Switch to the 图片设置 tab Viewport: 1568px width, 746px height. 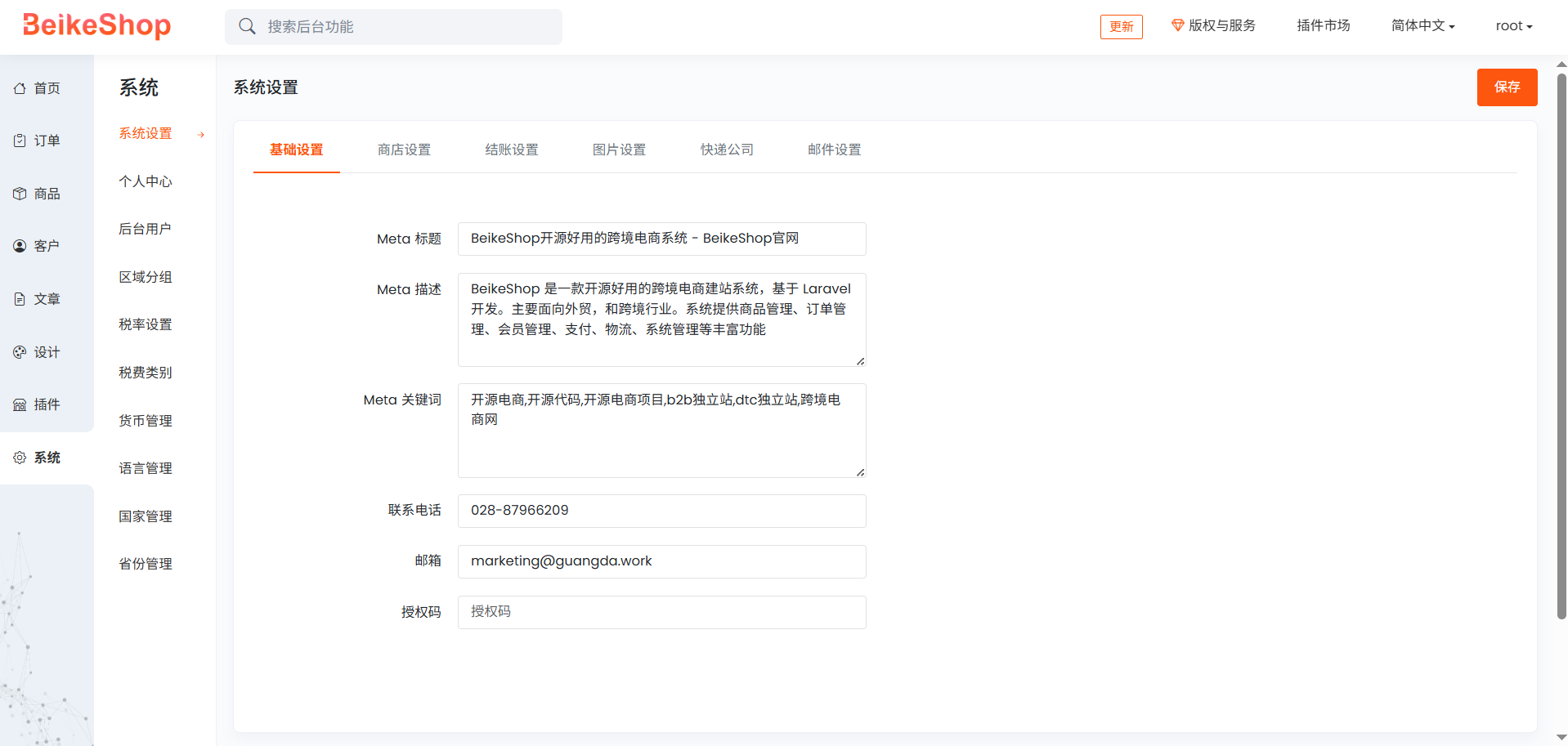(x=619, y=150)
